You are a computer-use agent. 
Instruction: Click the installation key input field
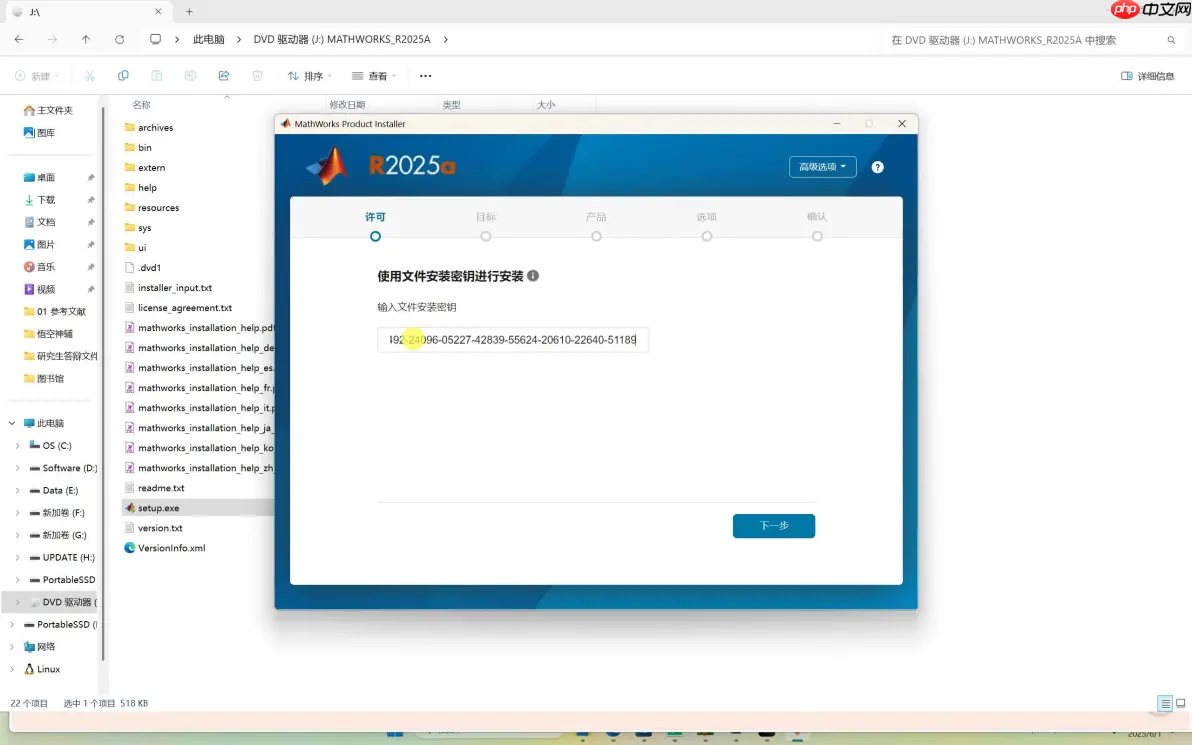pos(512,340)
